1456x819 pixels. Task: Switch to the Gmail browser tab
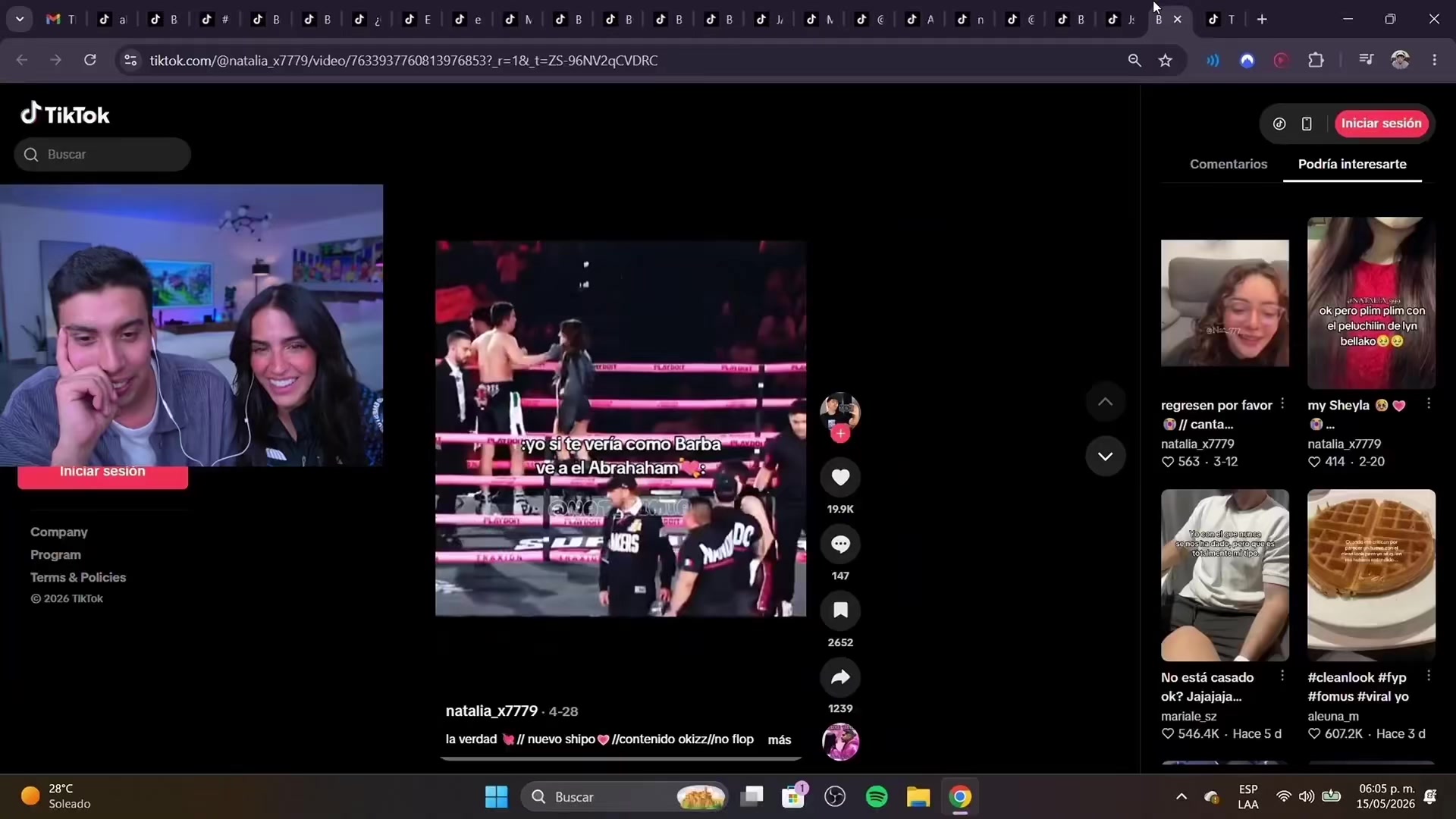click(x=61, y=19)
